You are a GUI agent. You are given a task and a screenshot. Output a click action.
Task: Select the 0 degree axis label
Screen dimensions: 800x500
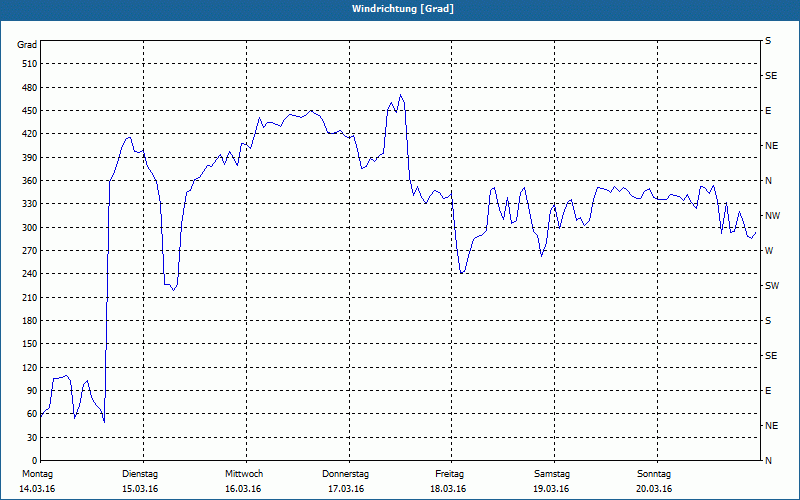point(34,461)
